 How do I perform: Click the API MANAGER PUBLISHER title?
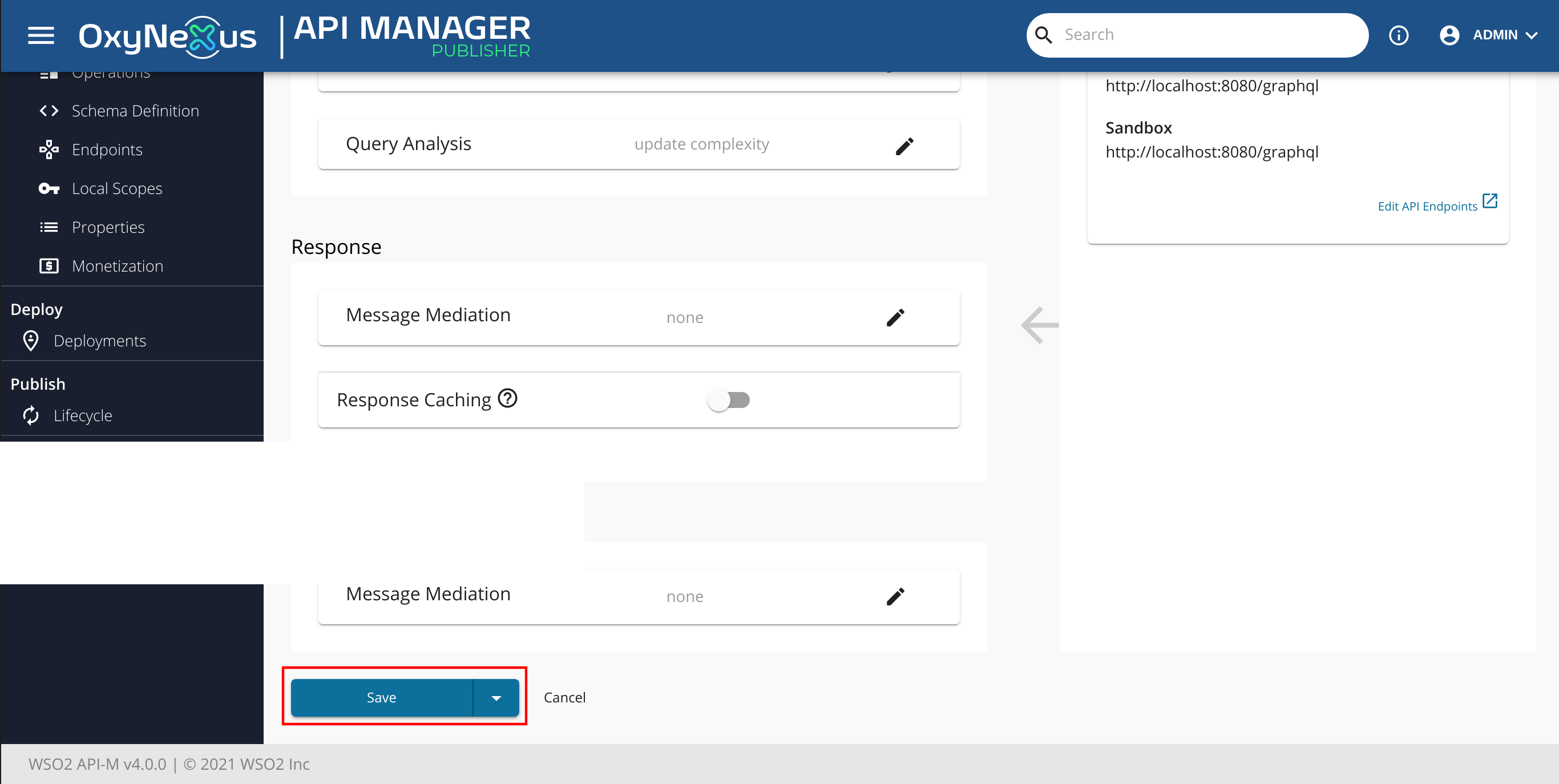click(411, 37)
